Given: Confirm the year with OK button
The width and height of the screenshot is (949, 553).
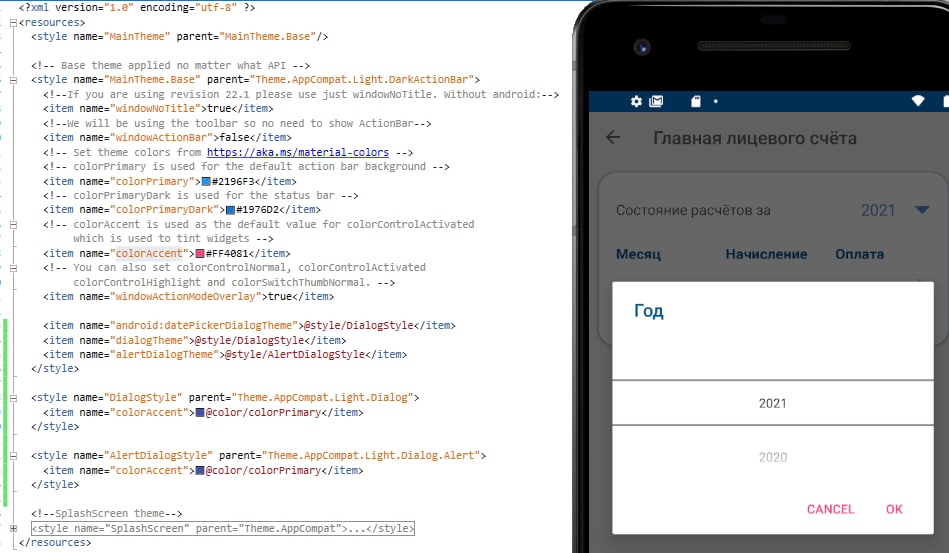Looking at the screenshot, I should [x=894, y=509].
